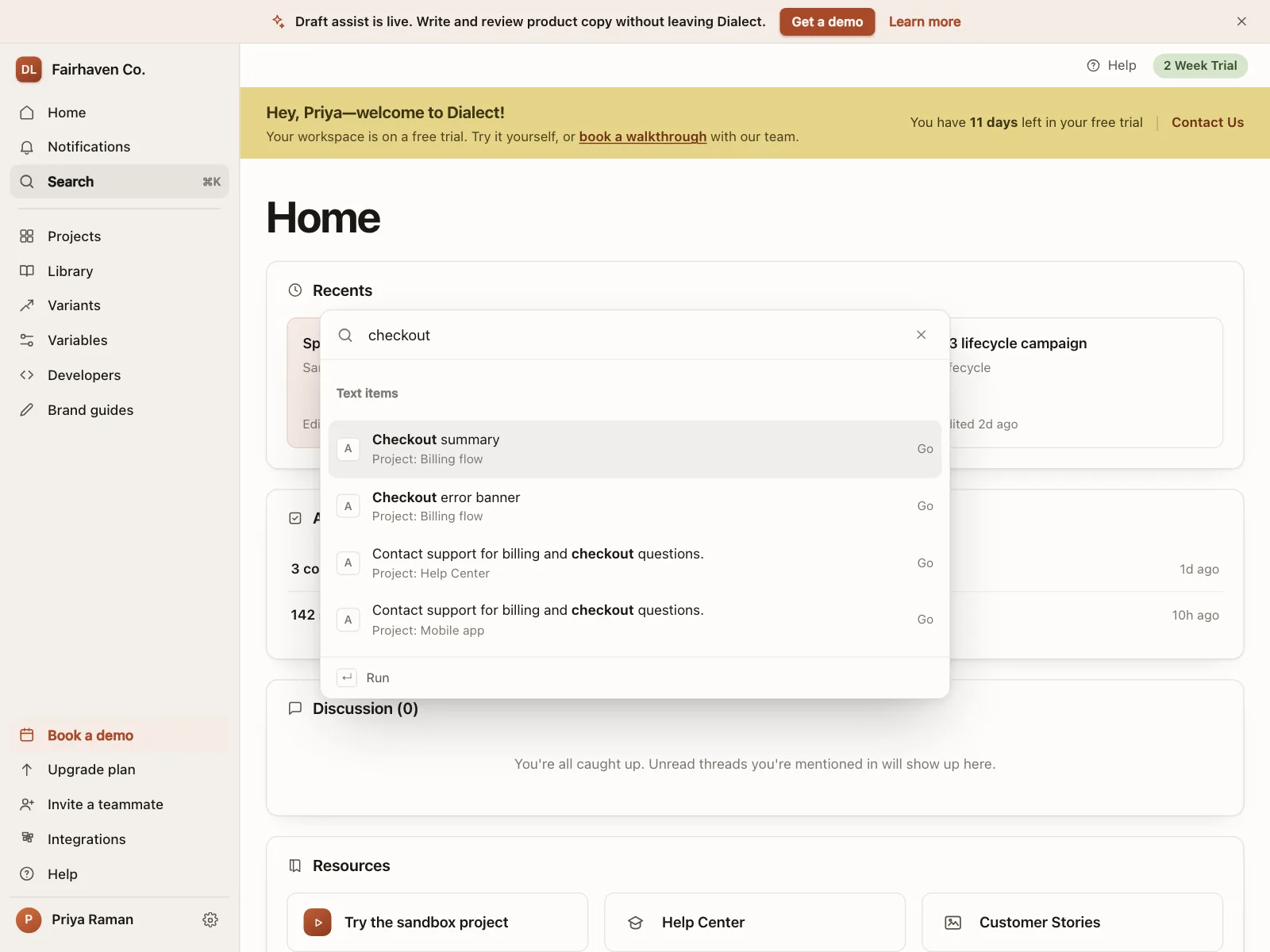This screenshot has height=952, width=1270.
Task: Open workspace settings gear icon
Action: click(x=210, y=919)
